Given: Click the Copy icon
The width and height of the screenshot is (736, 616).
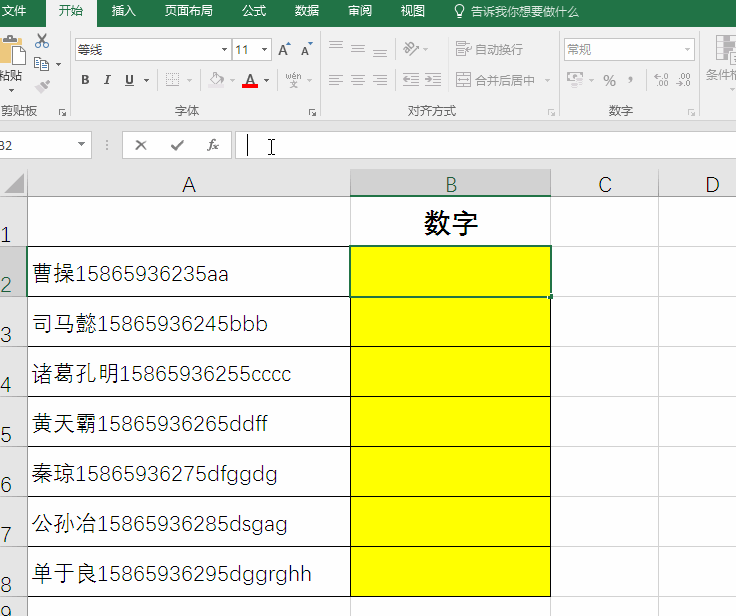Looking at the screenshot, I should 41,64.
